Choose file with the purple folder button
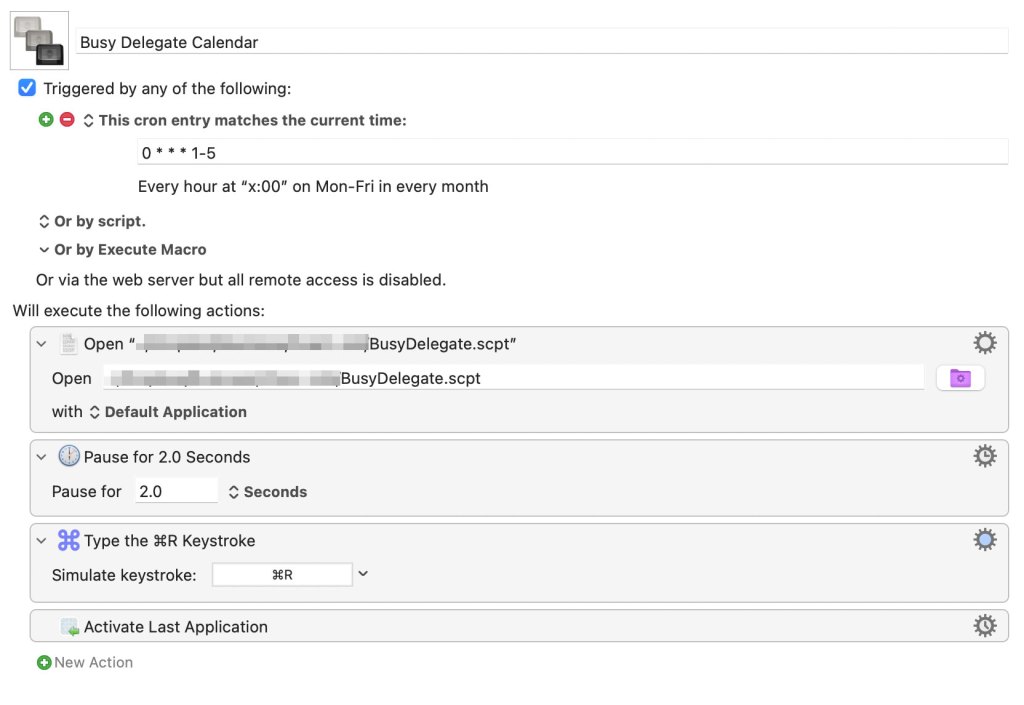Screen dimensions: 1024x705 960,378
